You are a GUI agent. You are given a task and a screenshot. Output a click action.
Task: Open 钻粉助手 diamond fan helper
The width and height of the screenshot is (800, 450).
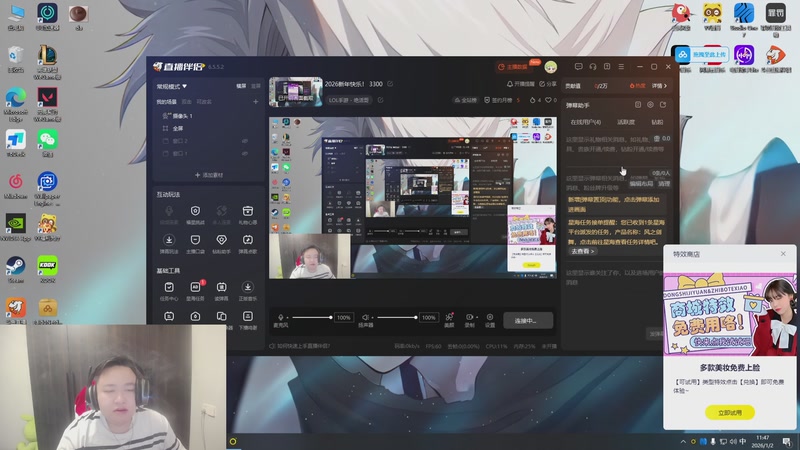click(221, 243)
